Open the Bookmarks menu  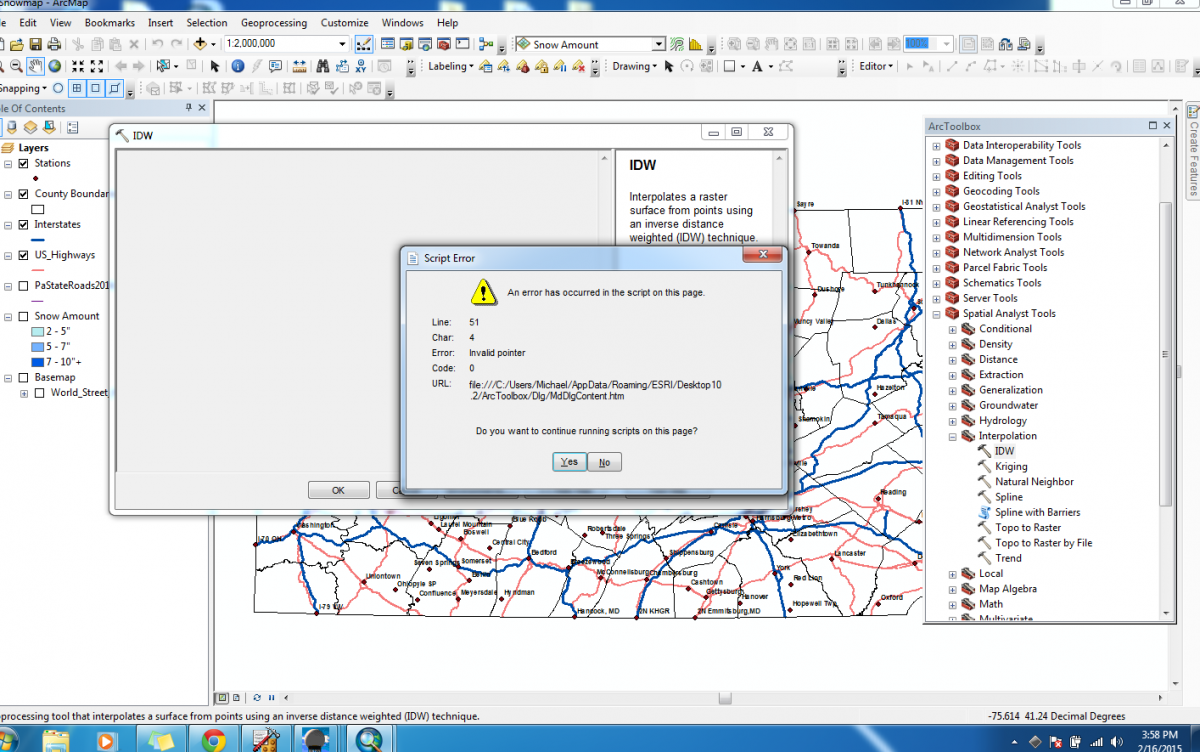click(109, 22)
